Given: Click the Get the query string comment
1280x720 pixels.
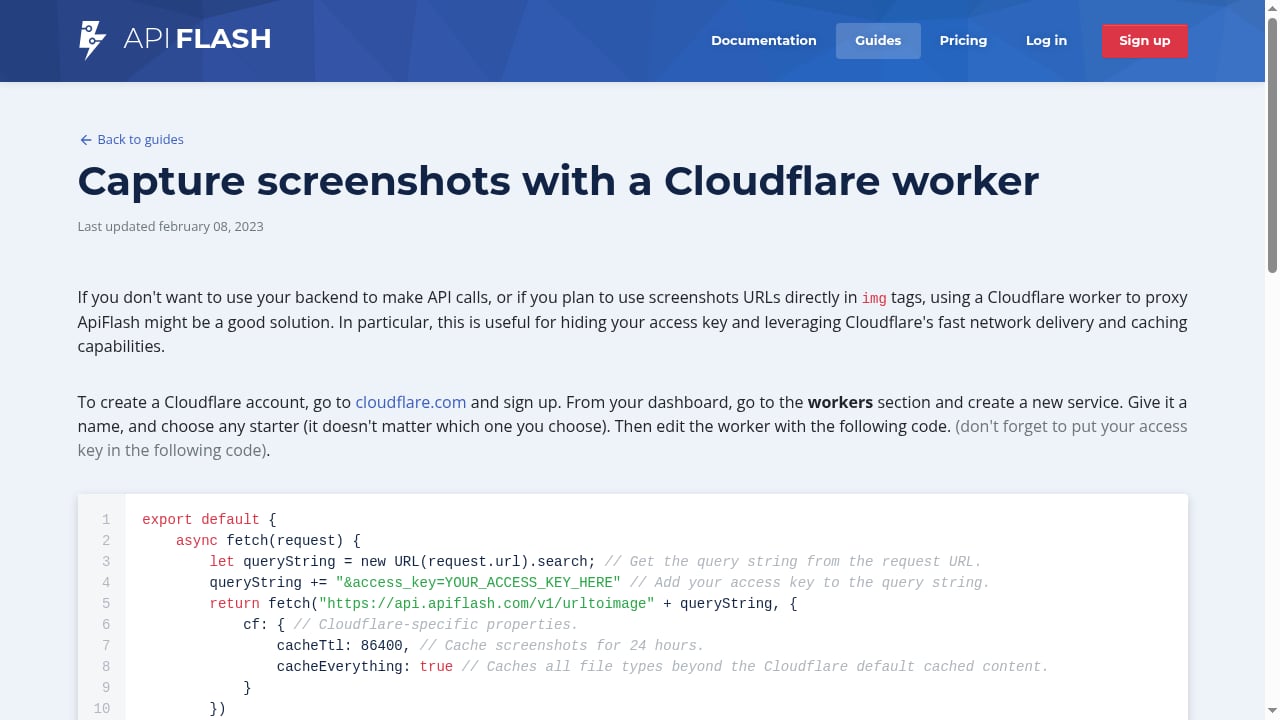Looking at the screenshot, I should (x=793, y=562).
